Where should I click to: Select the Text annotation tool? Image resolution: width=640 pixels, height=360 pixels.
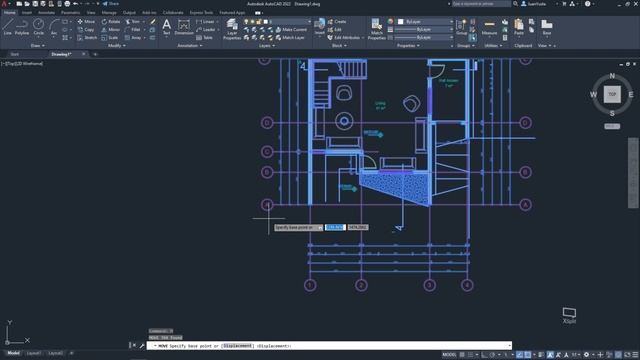pos(167,27)
